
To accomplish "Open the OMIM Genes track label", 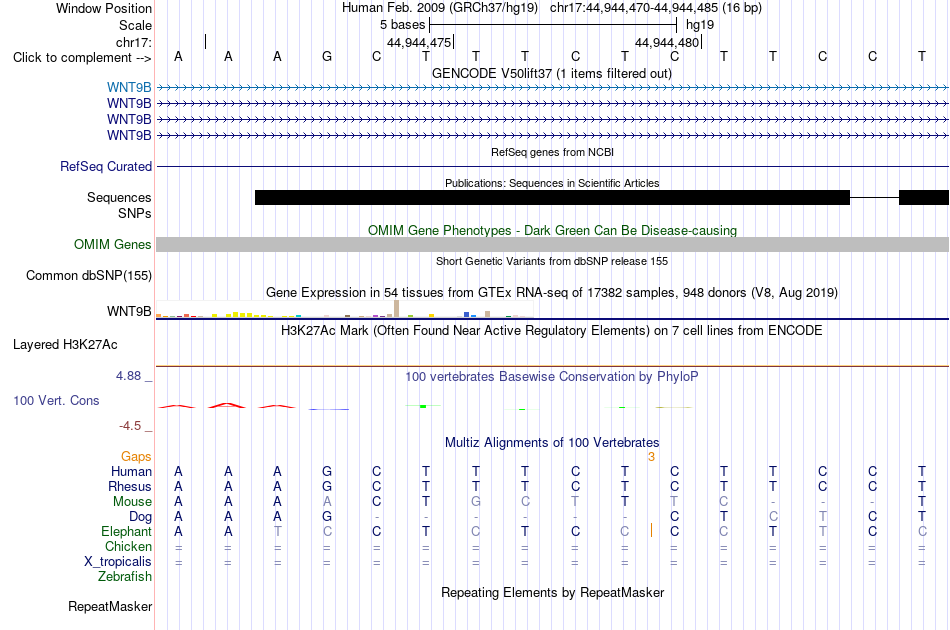I will click(112, 244).
